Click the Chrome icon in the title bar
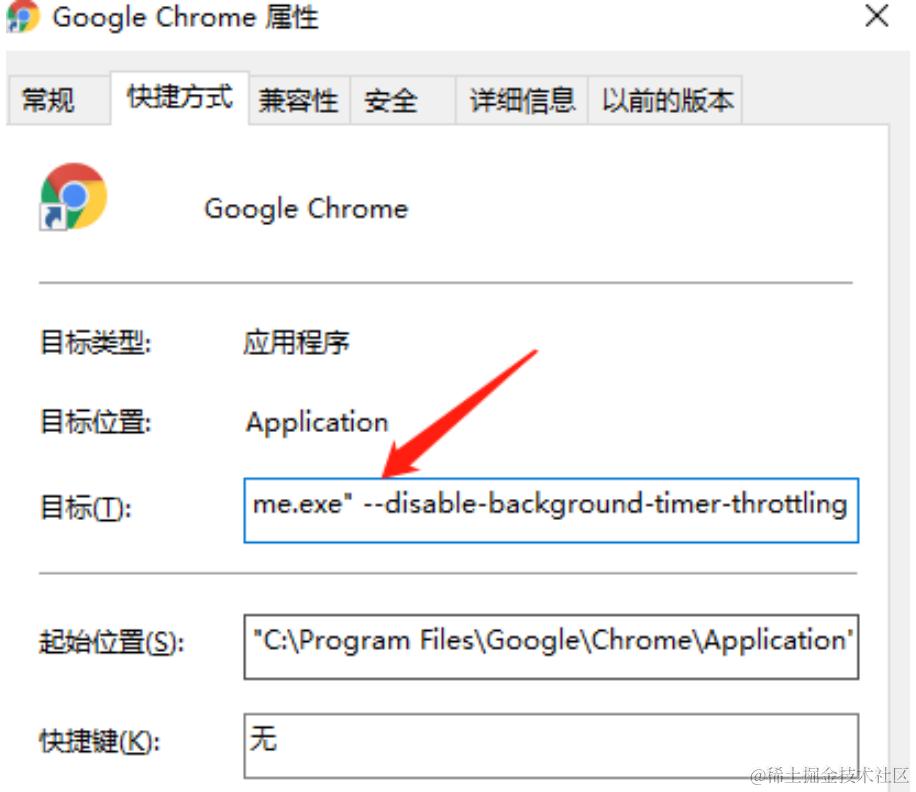 (22, 16)
